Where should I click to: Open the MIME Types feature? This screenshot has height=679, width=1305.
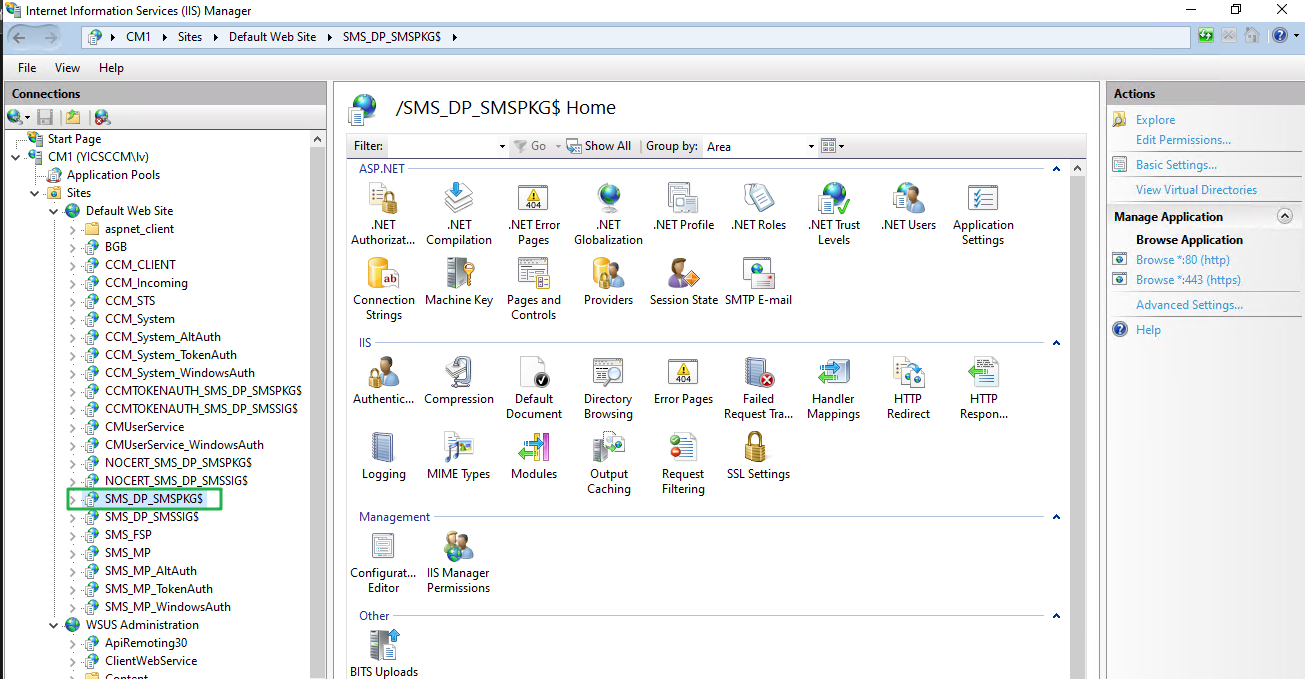coord(458,456)
